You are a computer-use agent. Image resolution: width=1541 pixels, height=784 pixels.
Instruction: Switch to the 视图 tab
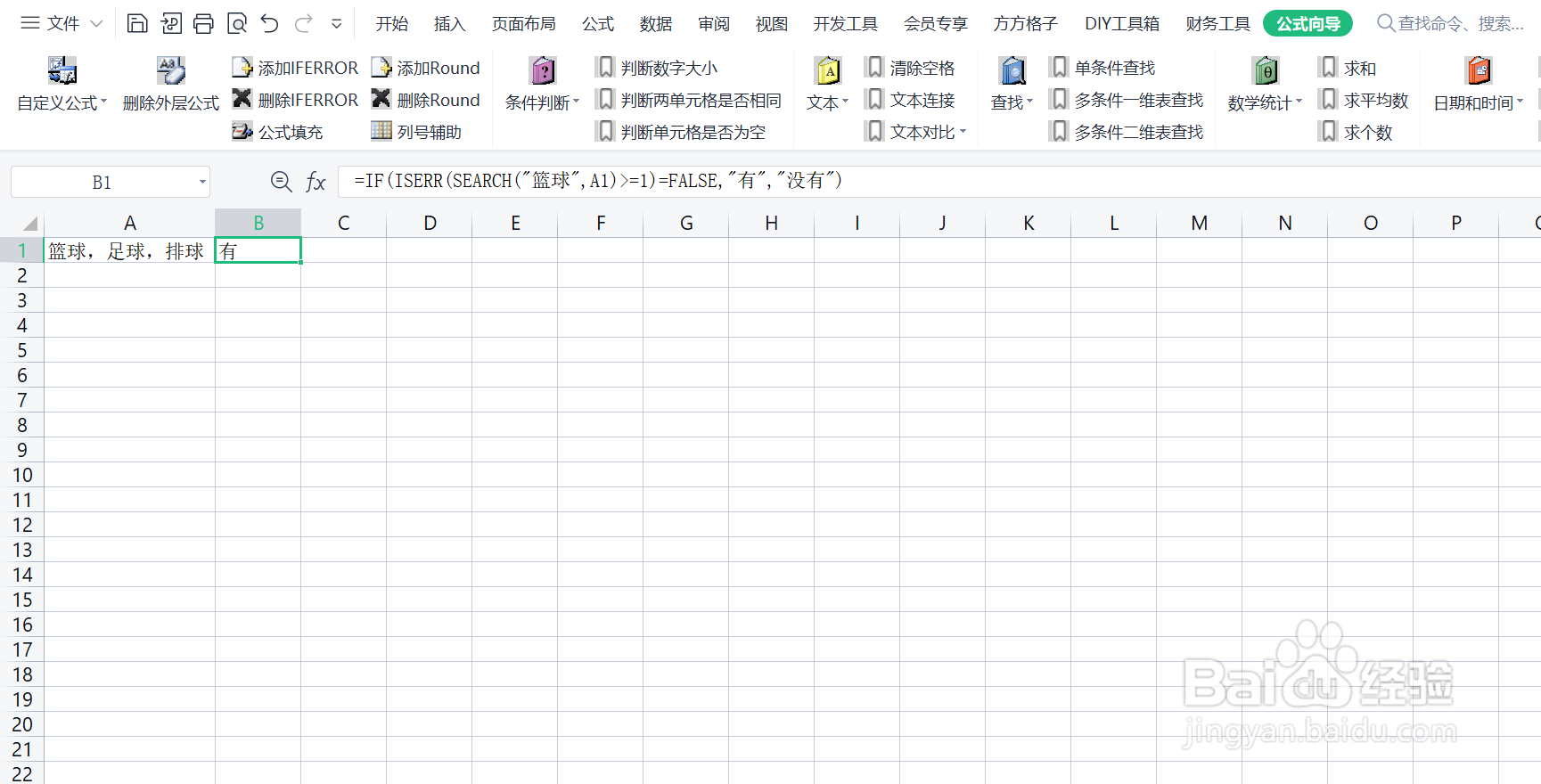coord(772,24)
